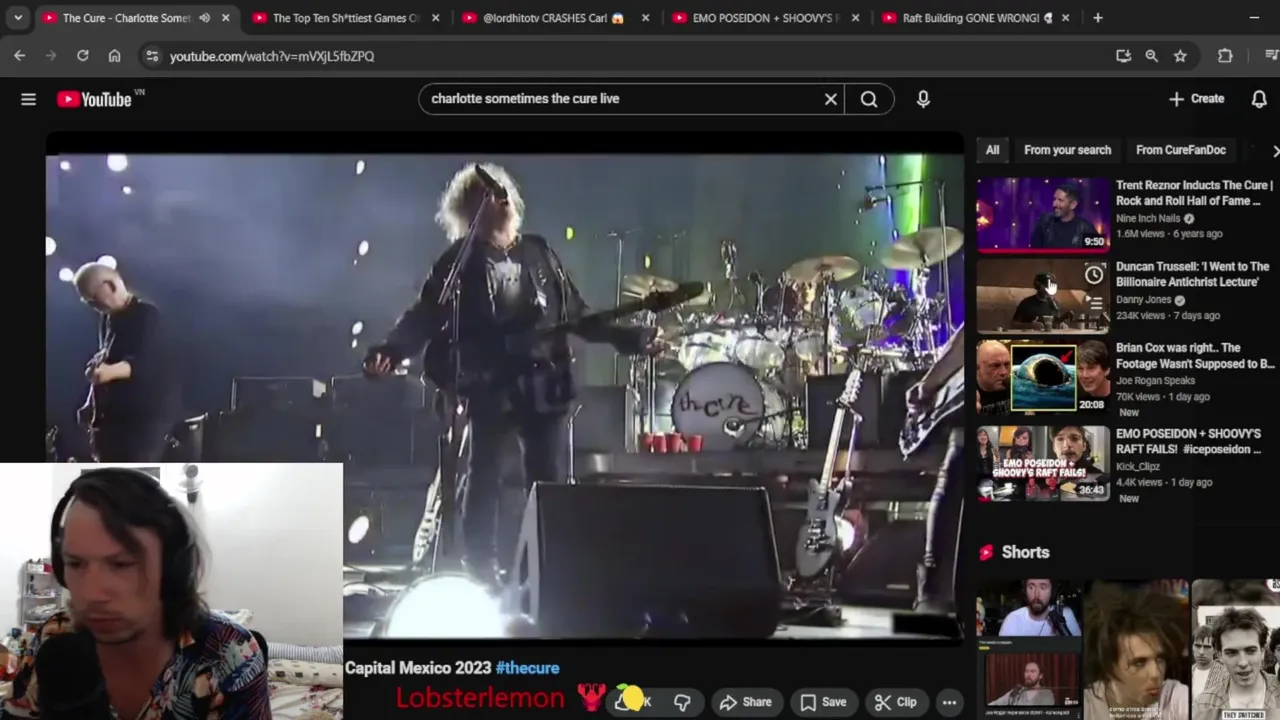The height and width of the screenshot is (720, 1280).
Task: Reload the current page
Action: 83,56
